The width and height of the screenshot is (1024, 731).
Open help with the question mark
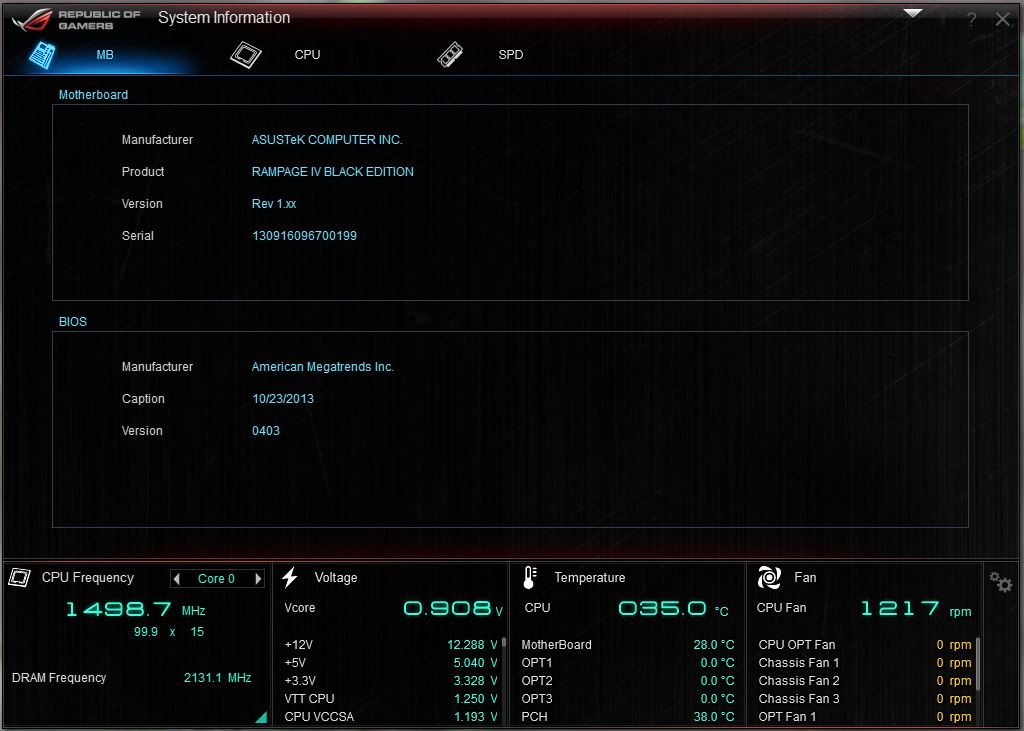972,20
